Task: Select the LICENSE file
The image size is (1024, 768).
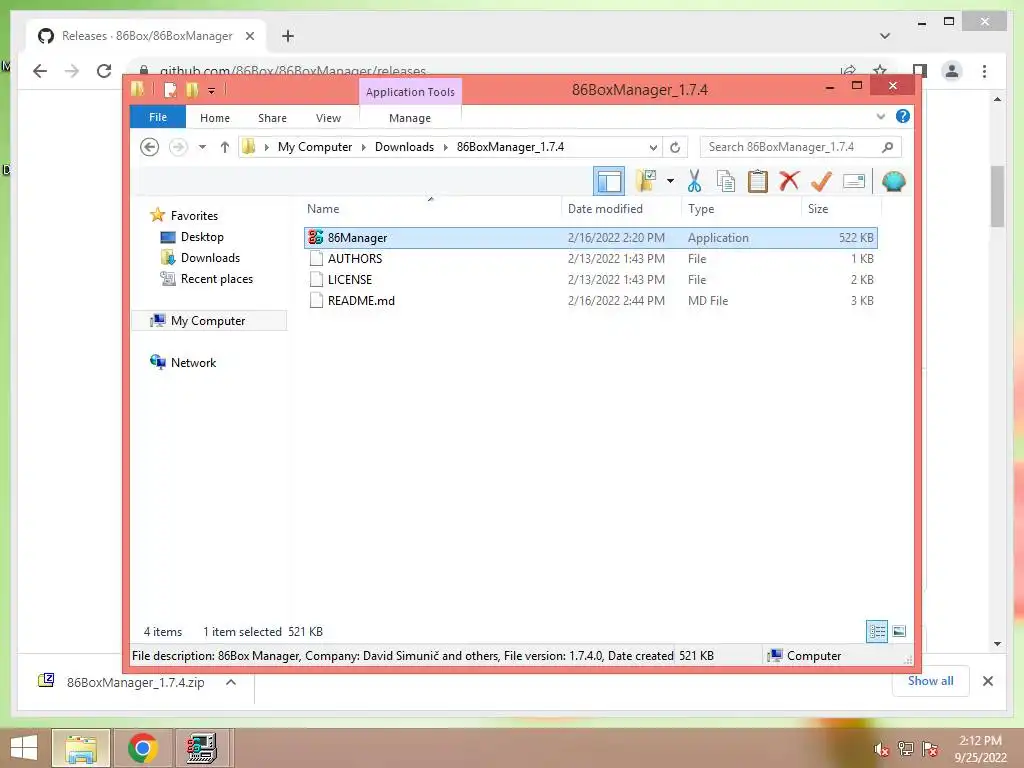Action: pyautogui.click(x=590, y=280)
